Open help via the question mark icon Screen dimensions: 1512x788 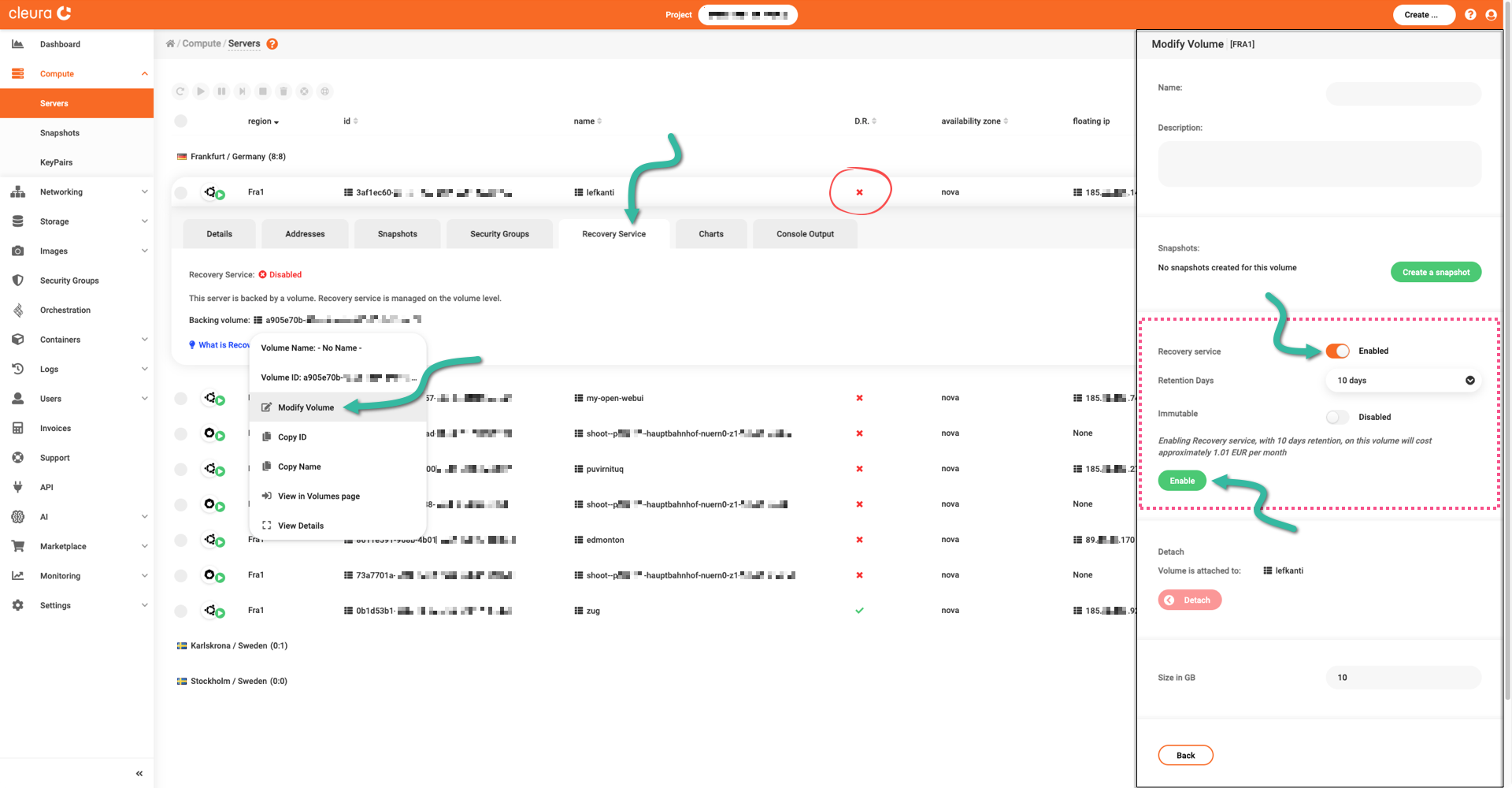point(1470,14)
